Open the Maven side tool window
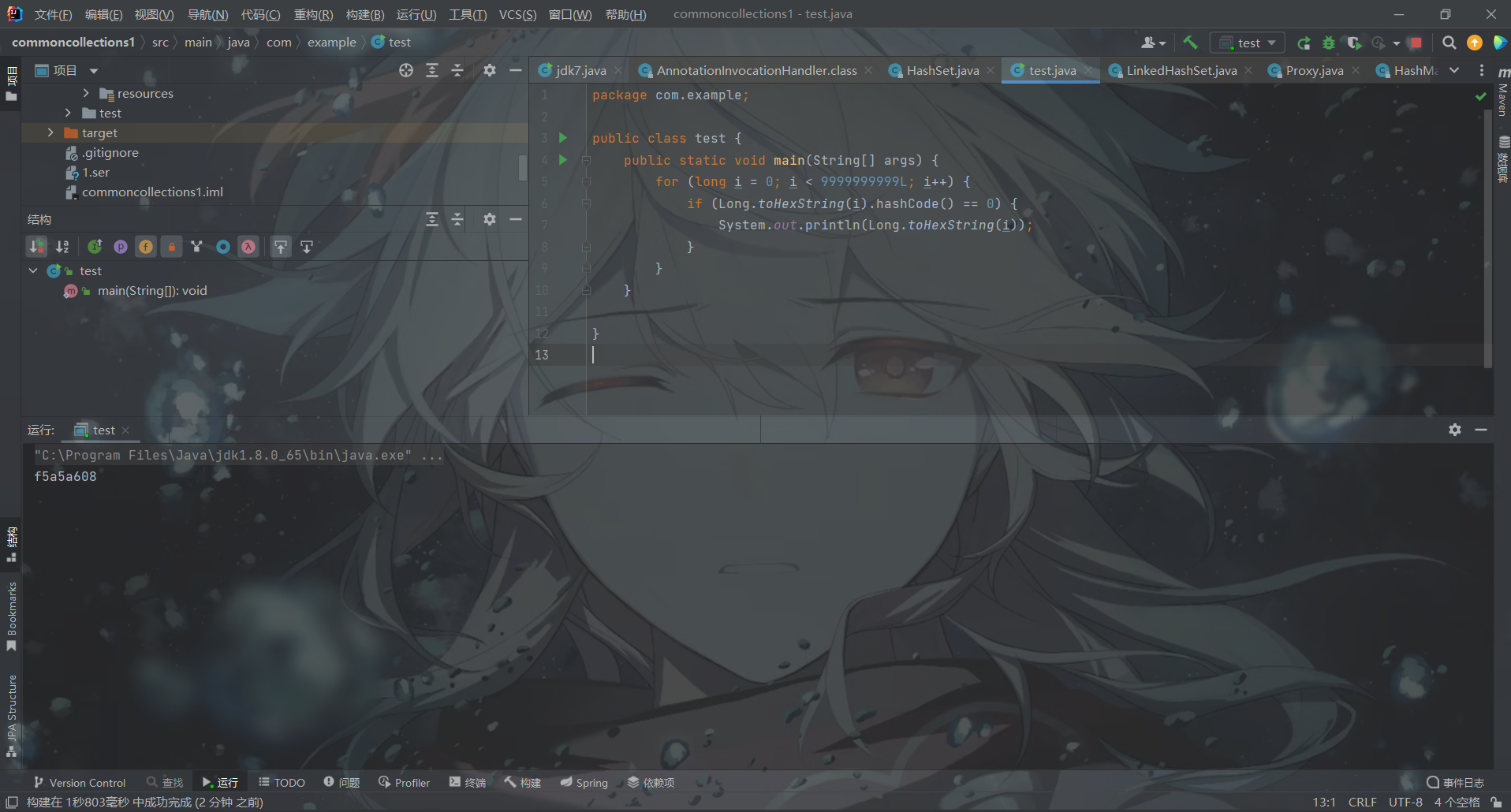Screen dimensions: 1511x812 (x=1502, y=92)
